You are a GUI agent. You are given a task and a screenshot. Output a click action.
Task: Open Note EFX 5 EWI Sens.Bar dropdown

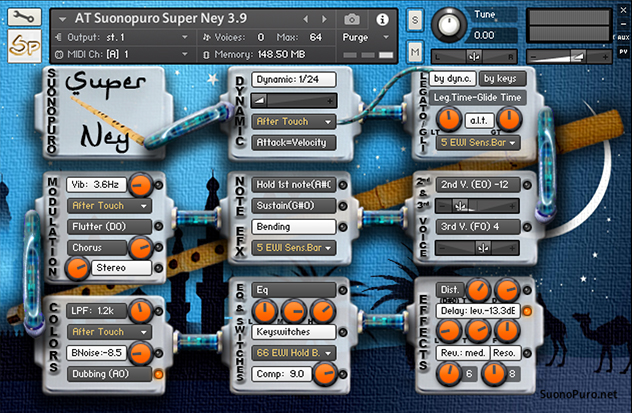tap(293, 248)
